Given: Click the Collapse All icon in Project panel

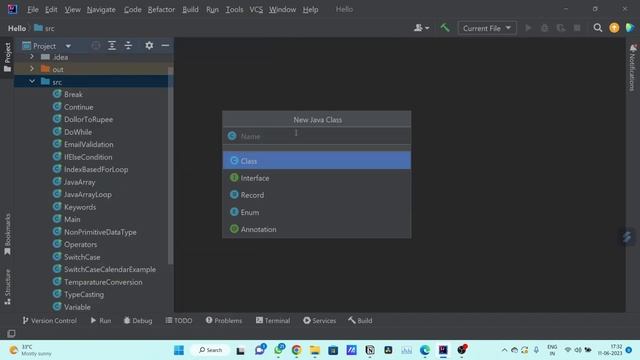Looking at the screenshot, I should 128,46.
